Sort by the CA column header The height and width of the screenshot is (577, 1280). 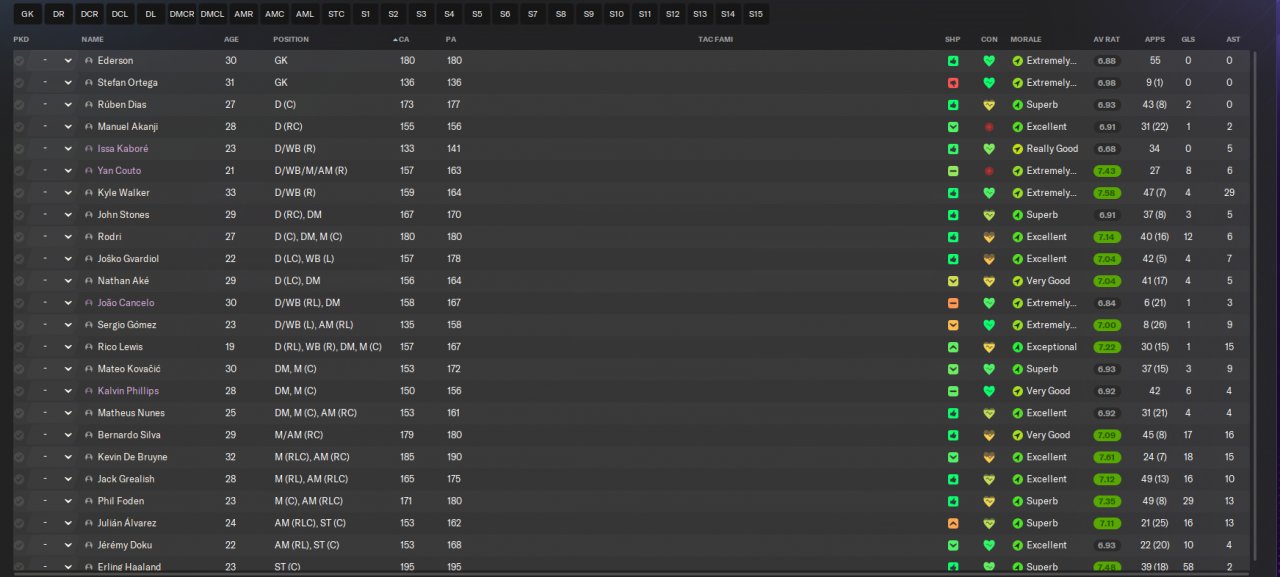[404, 39]
